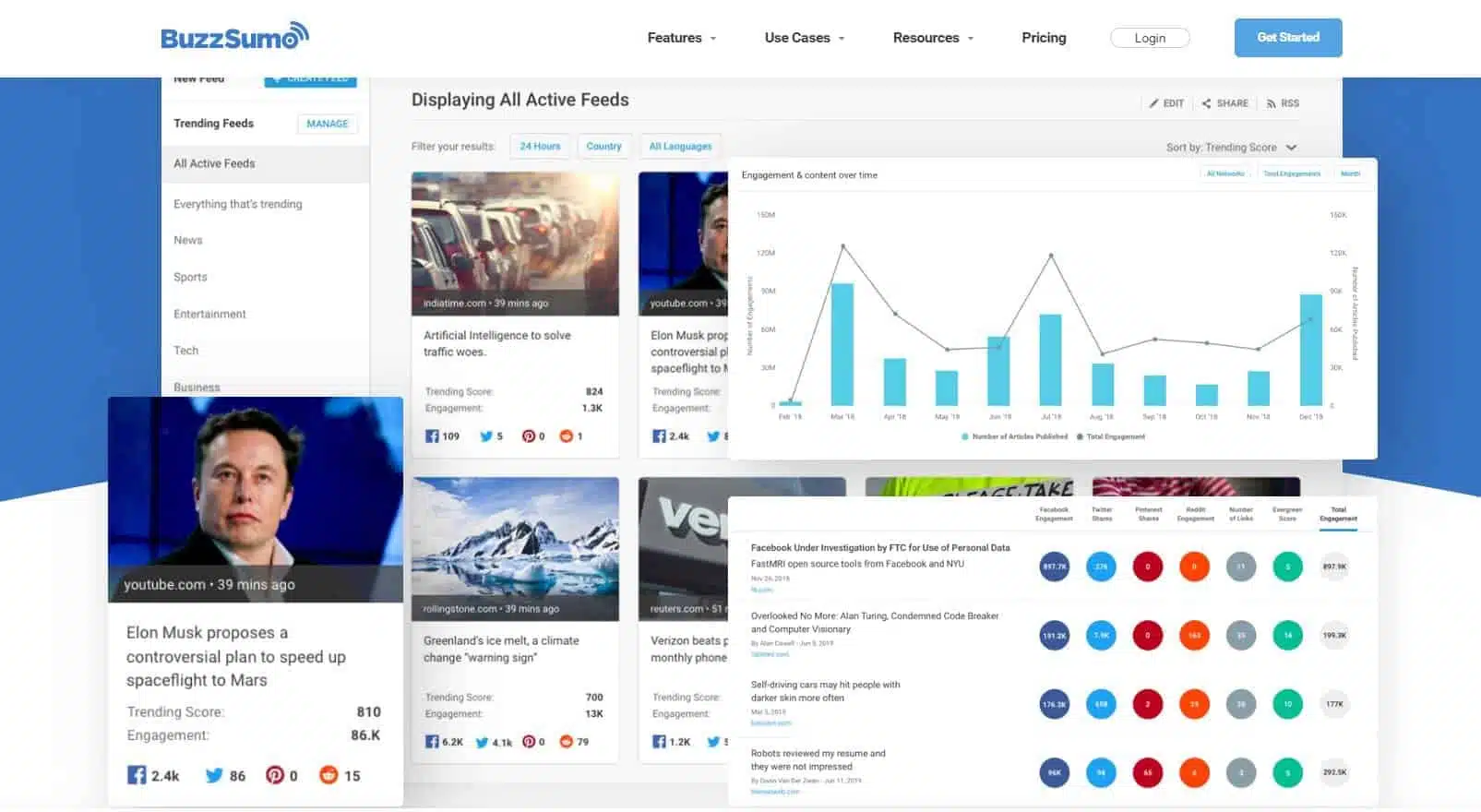Click the BuzzSumo logo
The image size is (1481, 812).
[234, 37]
